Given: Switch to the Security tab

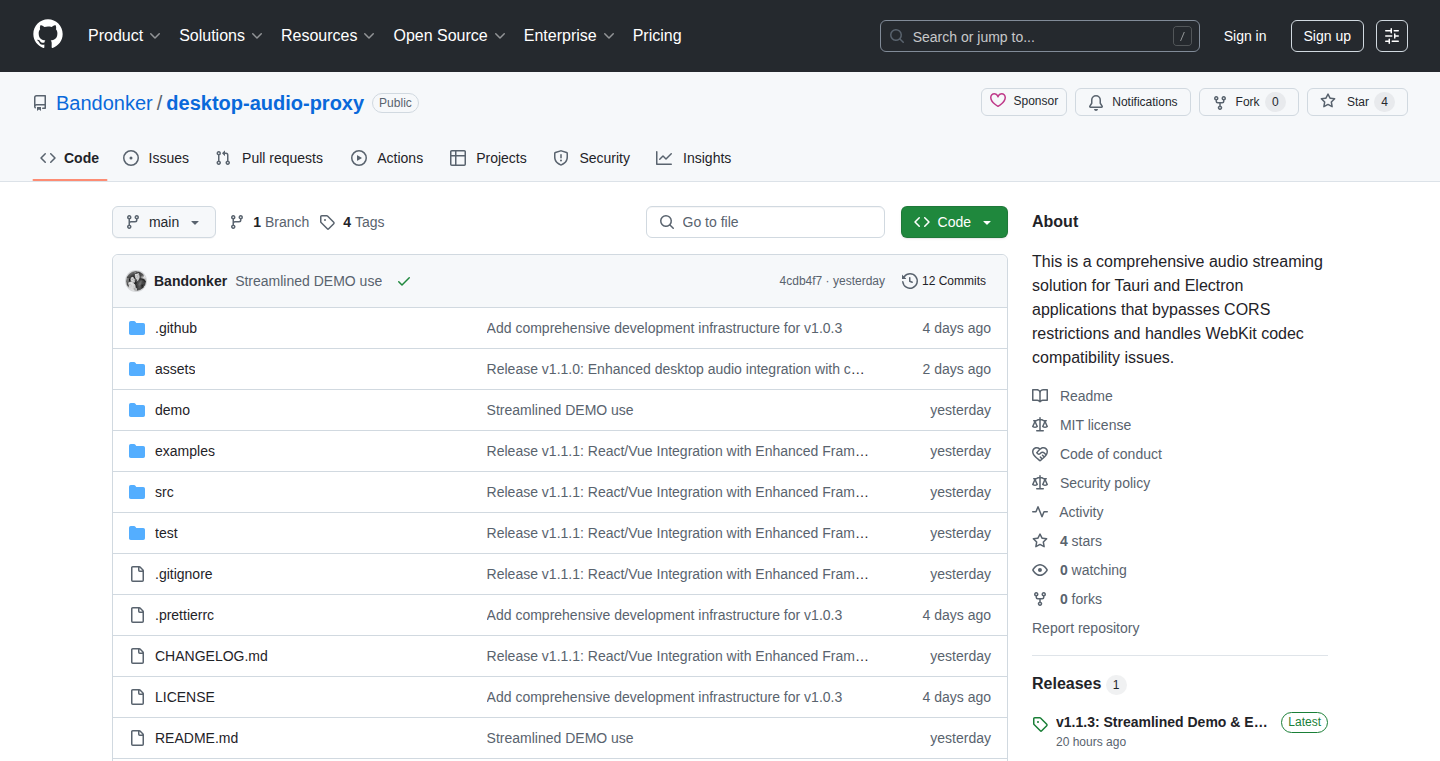Looking at the screenshot, I should click(592, 158).
